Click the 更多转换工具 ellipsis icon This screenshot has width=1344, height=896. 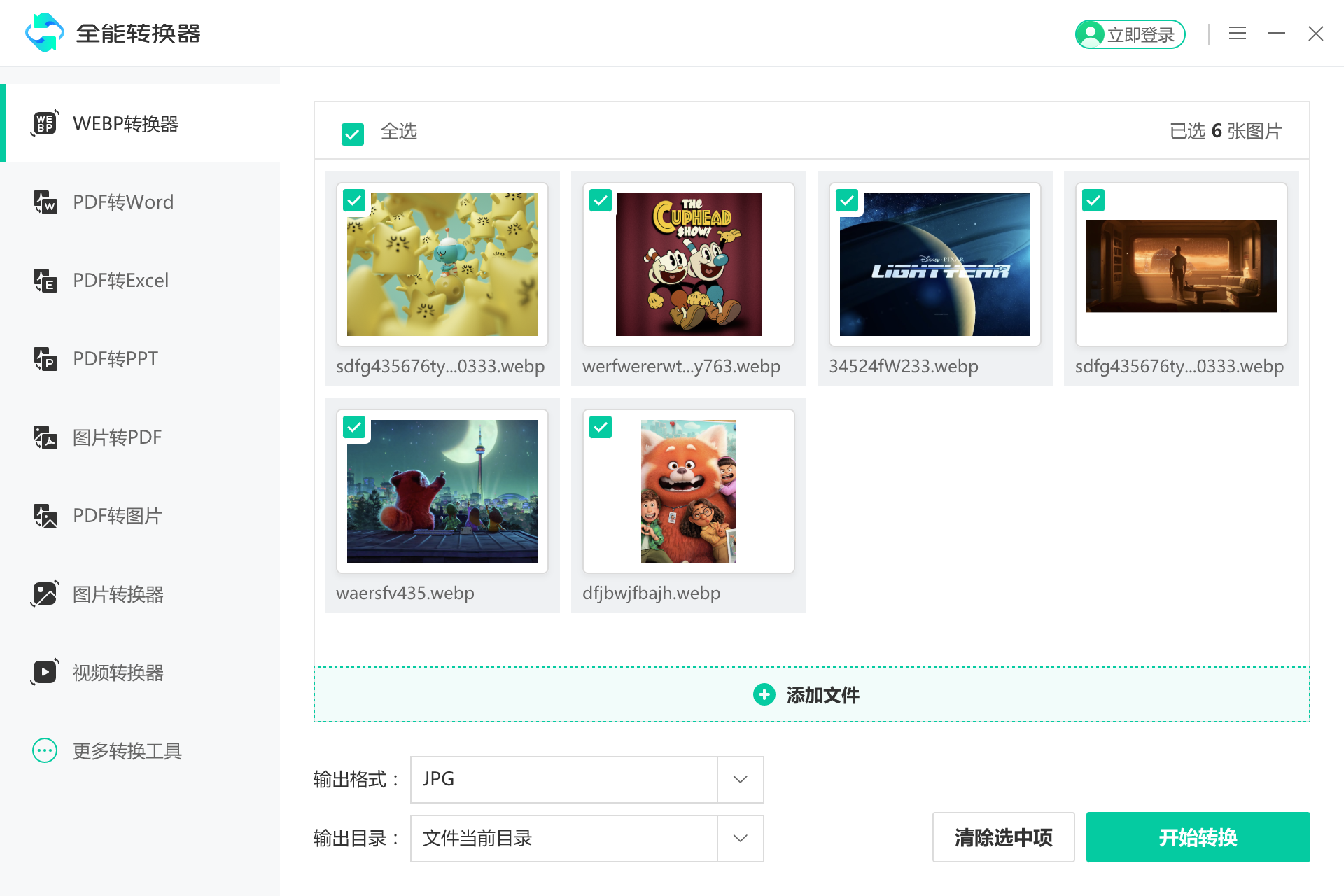coord(45,751)
